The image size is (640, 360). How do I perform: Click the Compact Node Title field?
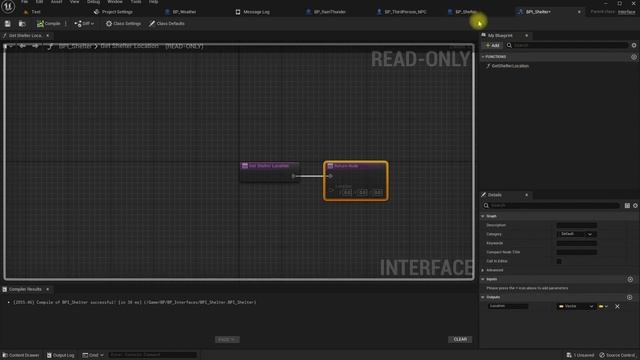(576, 252)
